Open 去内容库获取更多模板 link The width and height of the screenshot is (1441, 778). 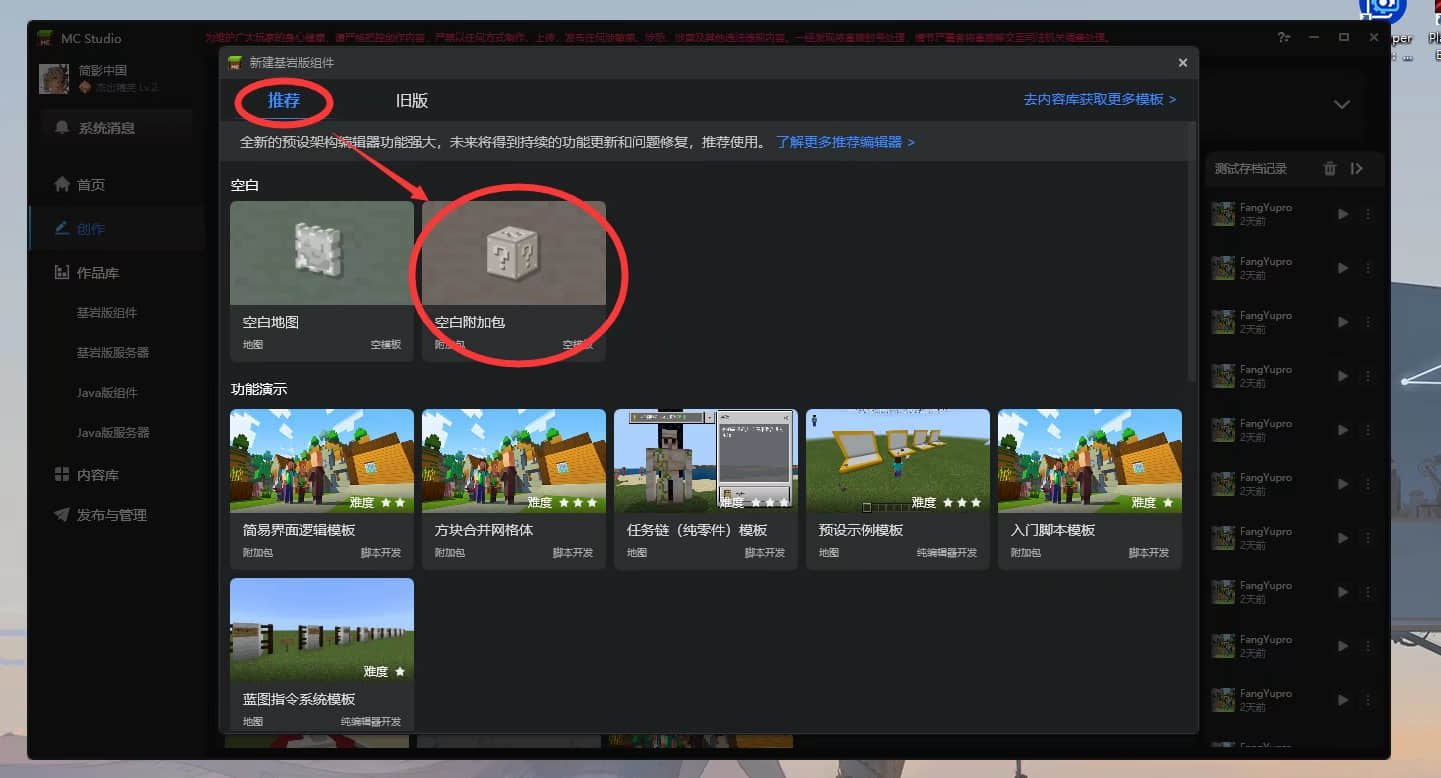pos(1099,100)
